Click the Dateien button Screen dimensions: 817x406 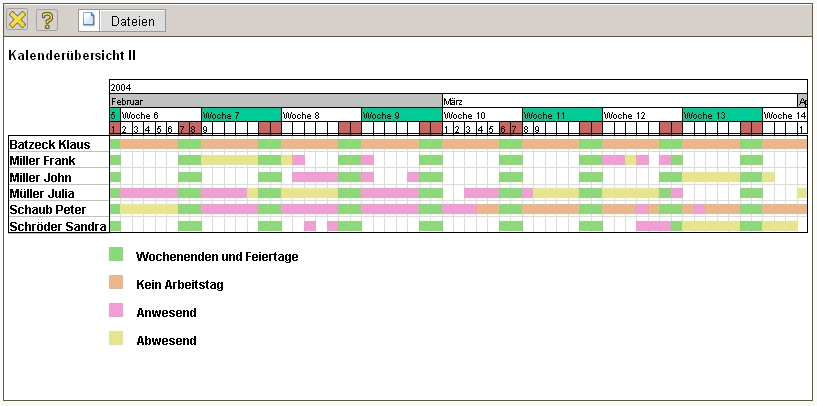122,20
